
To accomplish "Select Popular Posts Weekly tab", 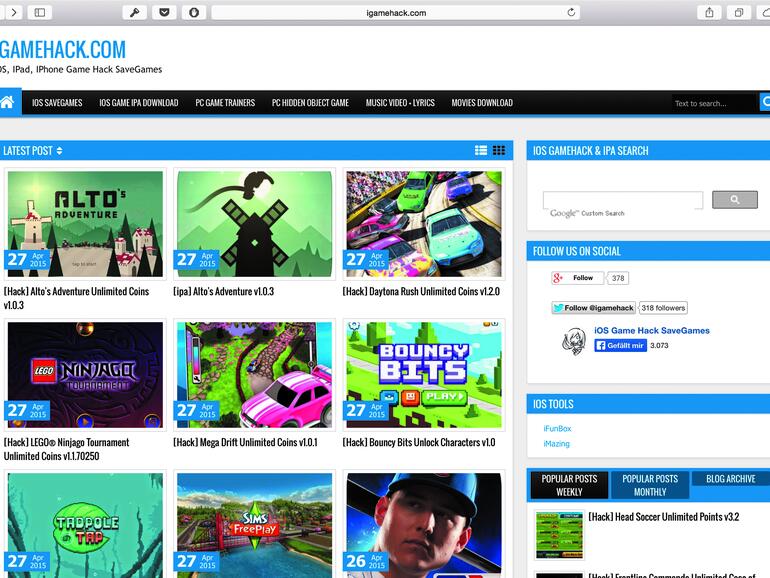I will pyautogui.click(x=569, y=485).
